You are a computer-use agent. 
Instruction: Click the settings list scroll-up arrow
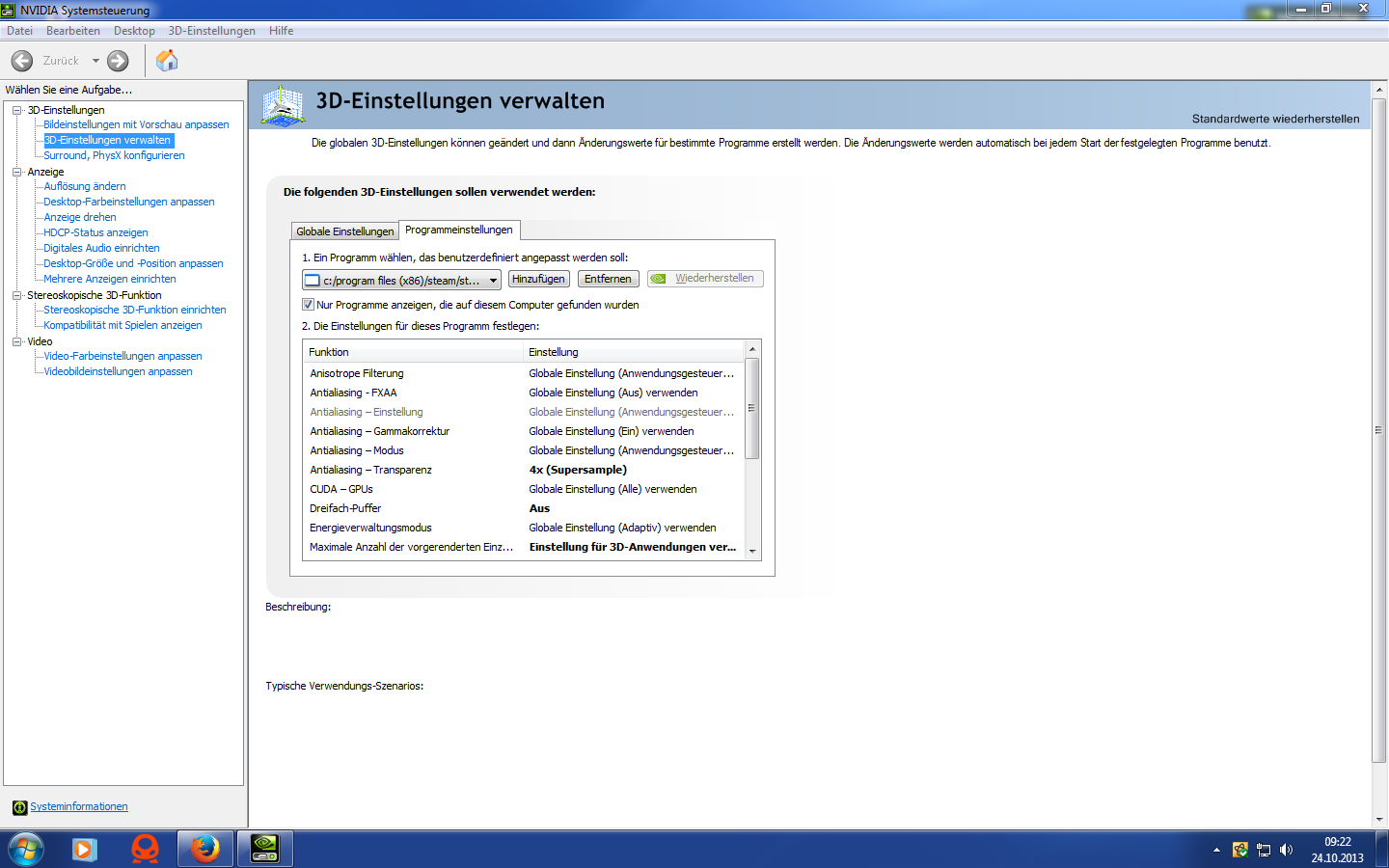click(x=752, y=348)
